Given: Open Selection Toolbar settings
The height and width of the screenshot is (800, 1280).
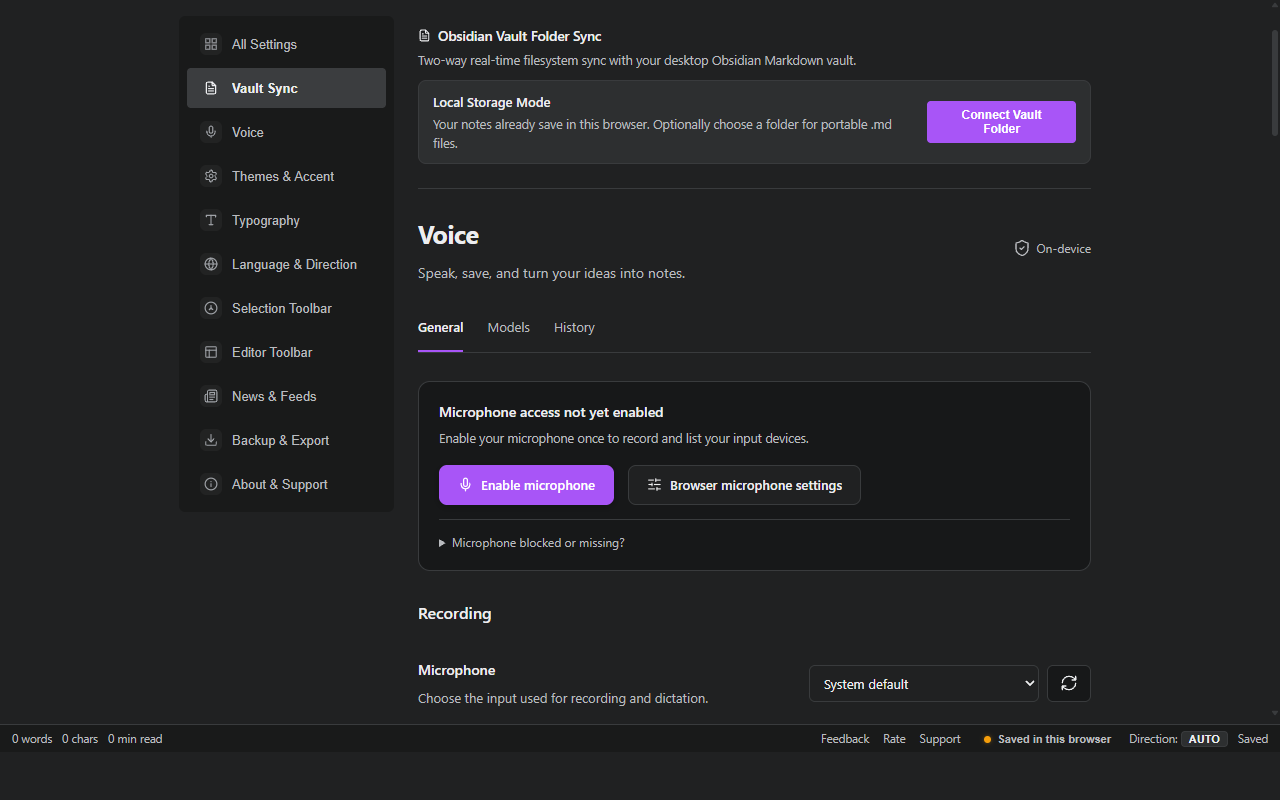Looking at the screenshot, I should [286, 308].
